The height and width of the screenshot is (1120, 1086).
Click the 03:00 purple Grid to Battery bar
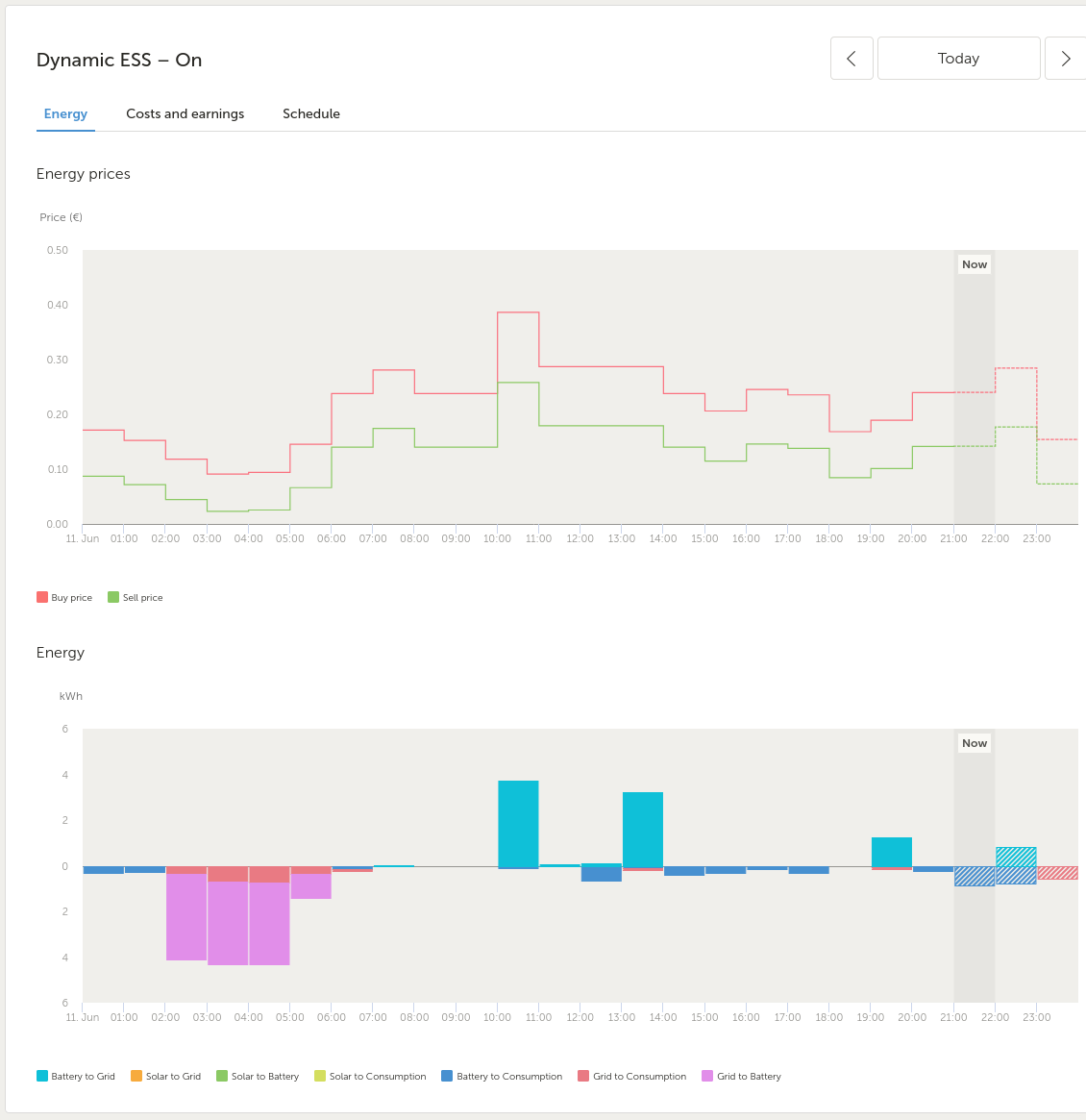pos(228,923)
